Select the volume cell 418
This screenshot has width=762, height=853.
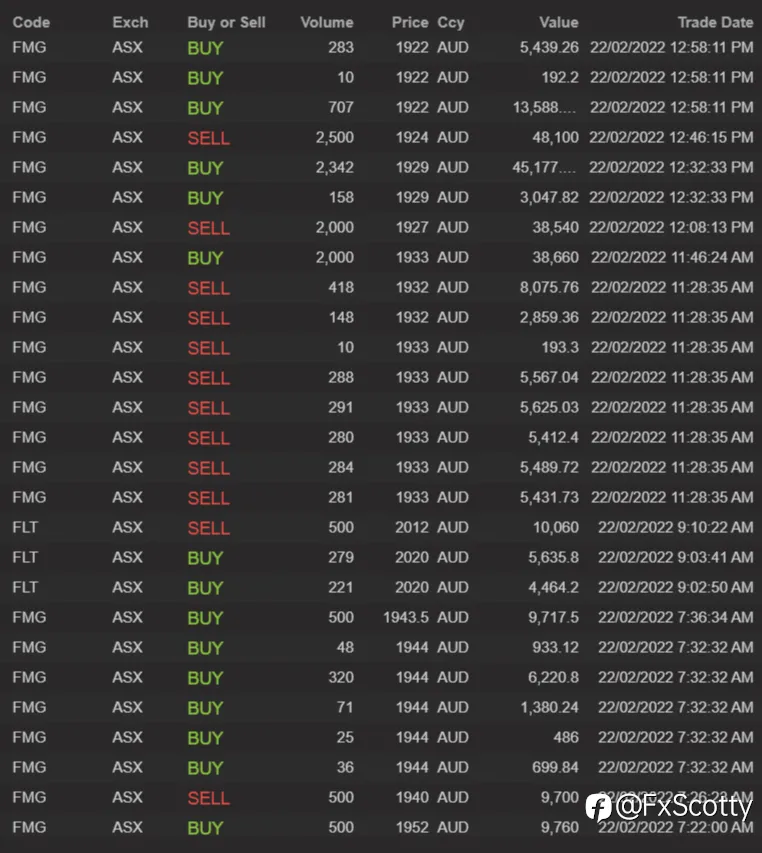coord(341,287)
